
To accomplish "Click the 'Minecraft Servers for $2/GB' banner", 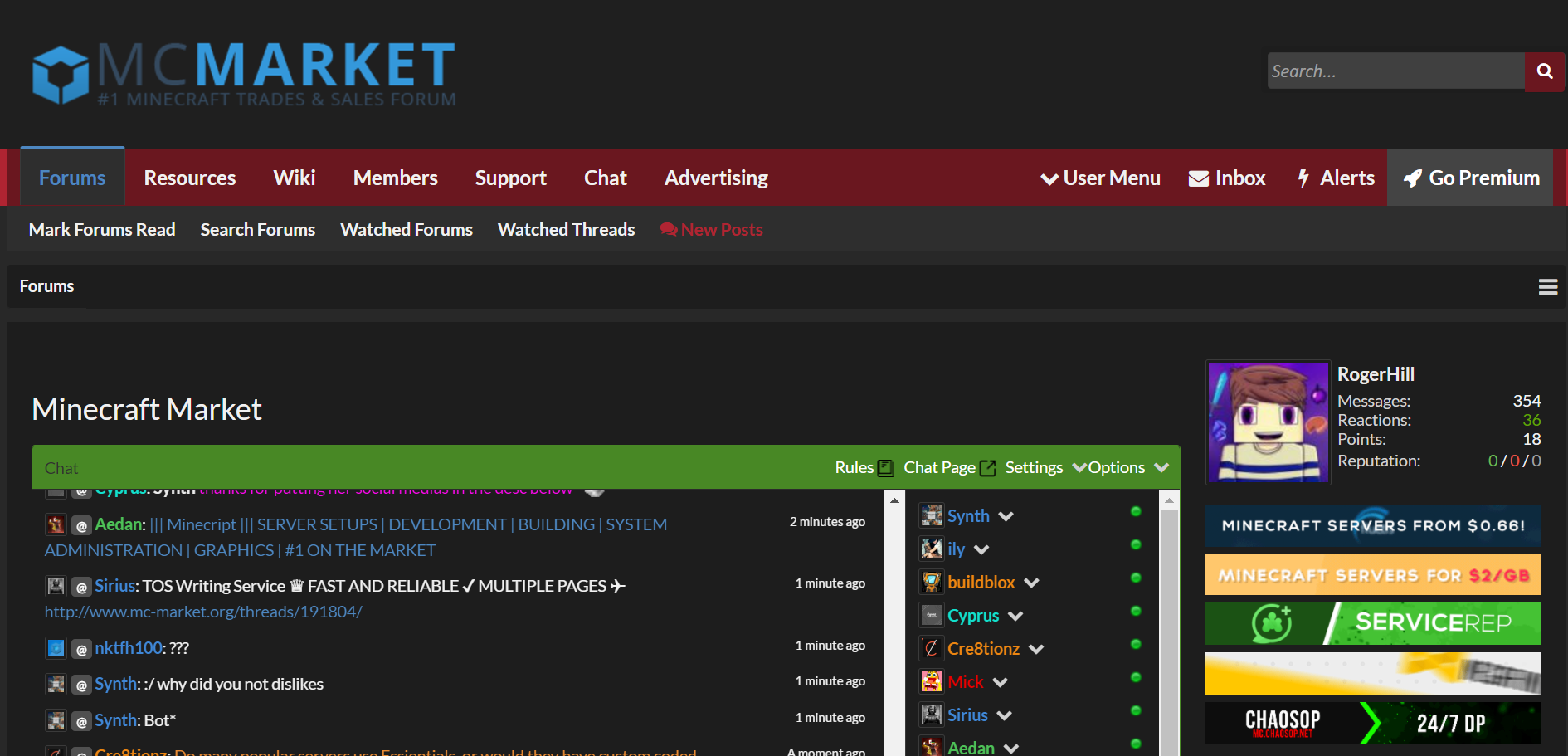I will point(1373,575).
